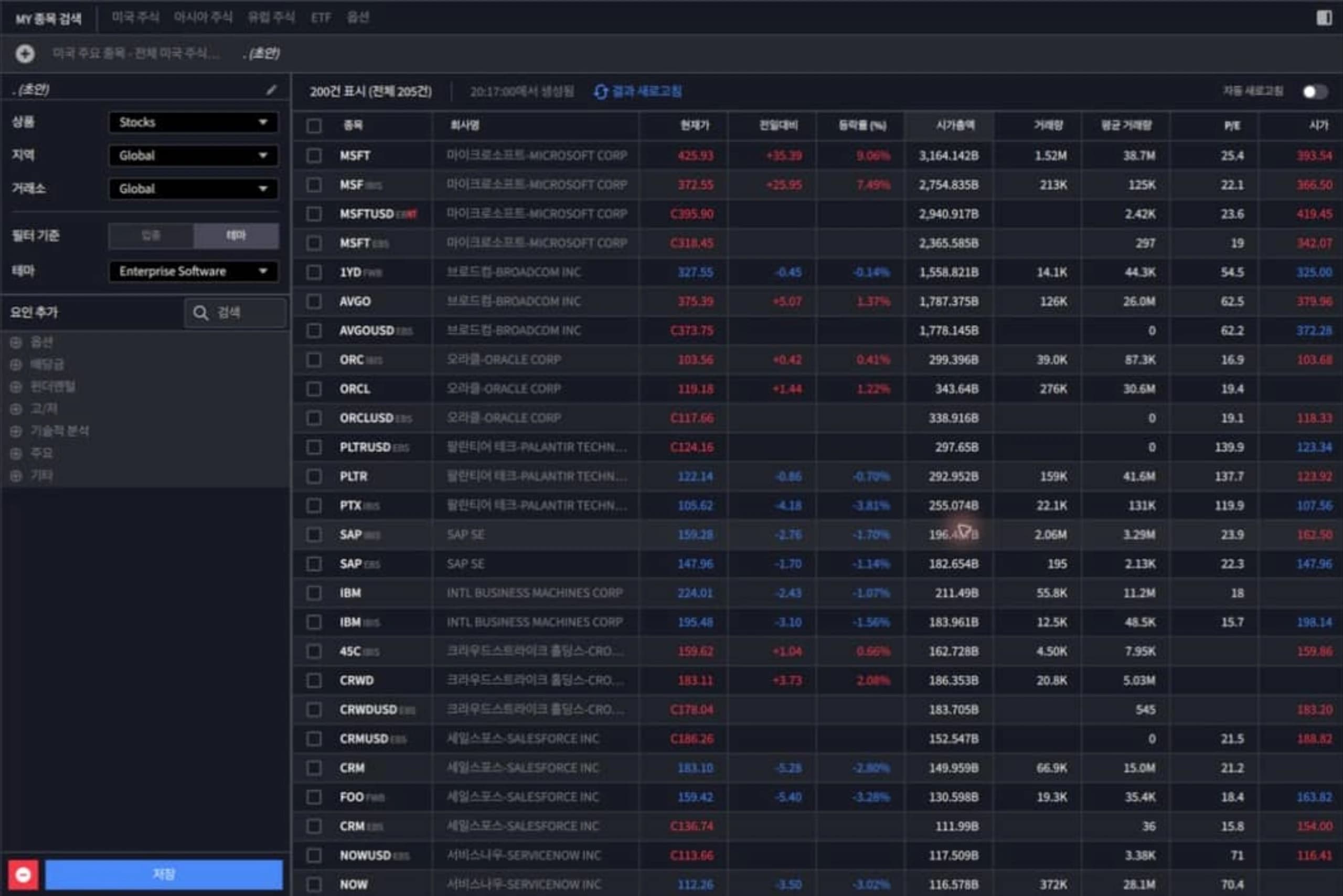
Task: Click the 결과 새로고침 refresh results link
Action: click(x=646, y=91)
